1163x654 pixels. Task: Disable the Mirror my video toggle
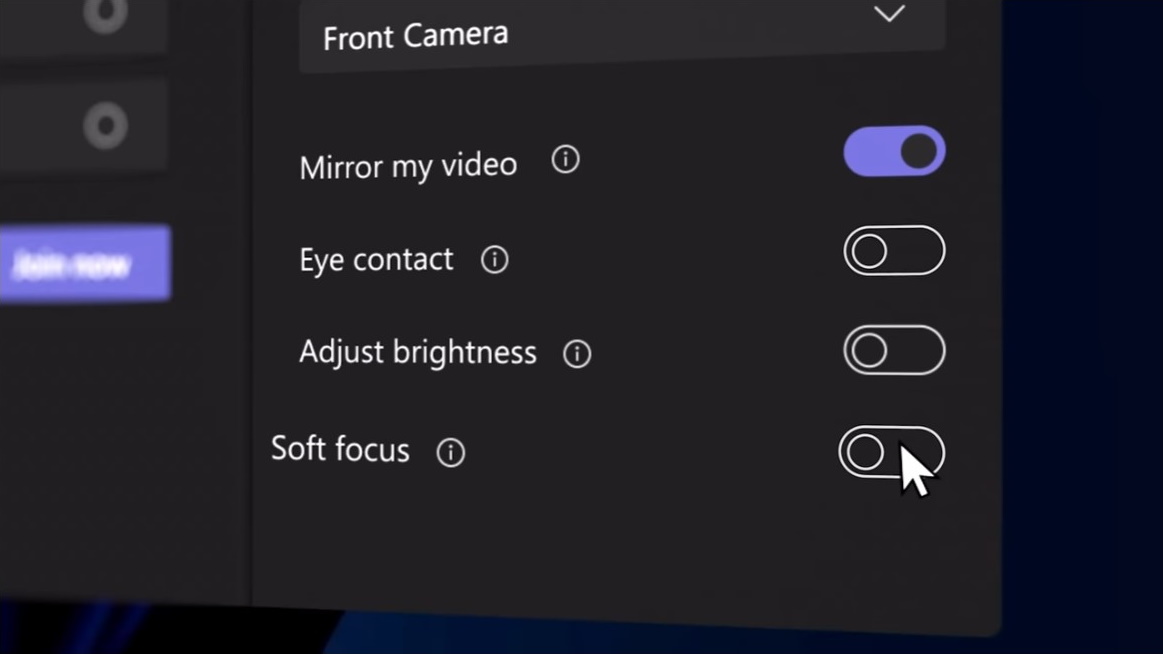894,152
